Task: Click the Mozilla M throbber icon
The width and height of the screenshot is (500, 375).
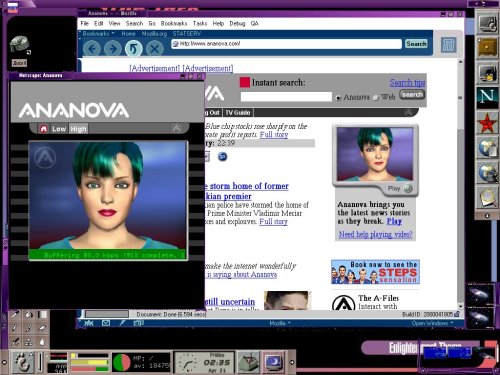Action: tap(448, 45)
